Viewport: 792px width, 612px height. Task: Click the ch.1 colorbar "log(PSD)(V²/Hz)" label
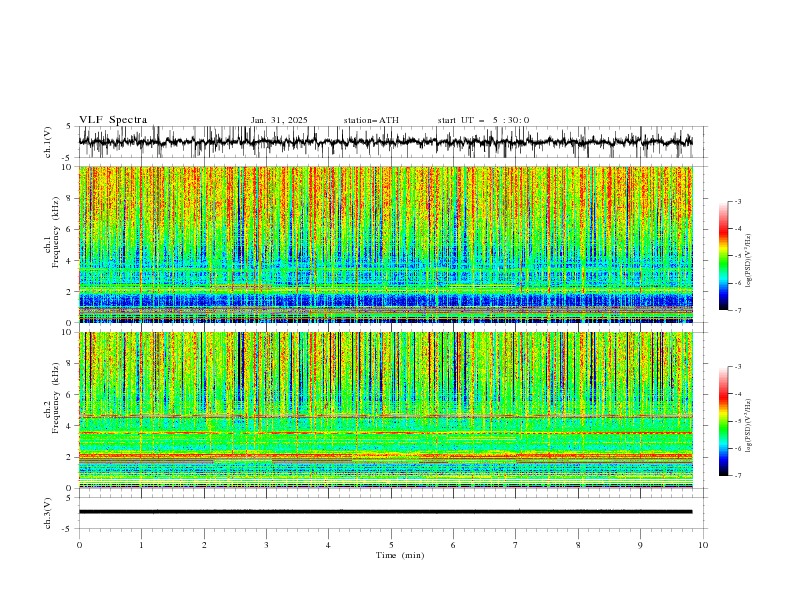tap(749, 261)
